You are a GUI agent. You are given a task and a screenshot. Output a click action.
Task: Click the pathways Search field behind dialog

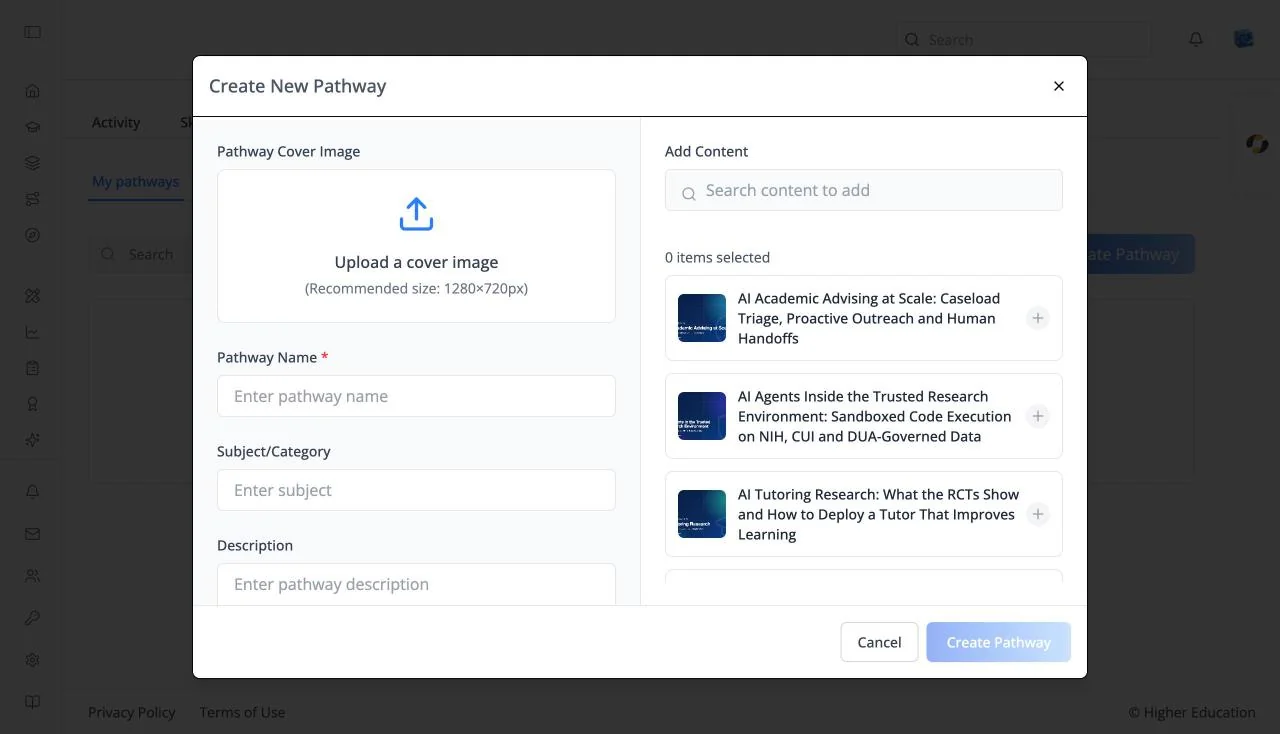142,254
